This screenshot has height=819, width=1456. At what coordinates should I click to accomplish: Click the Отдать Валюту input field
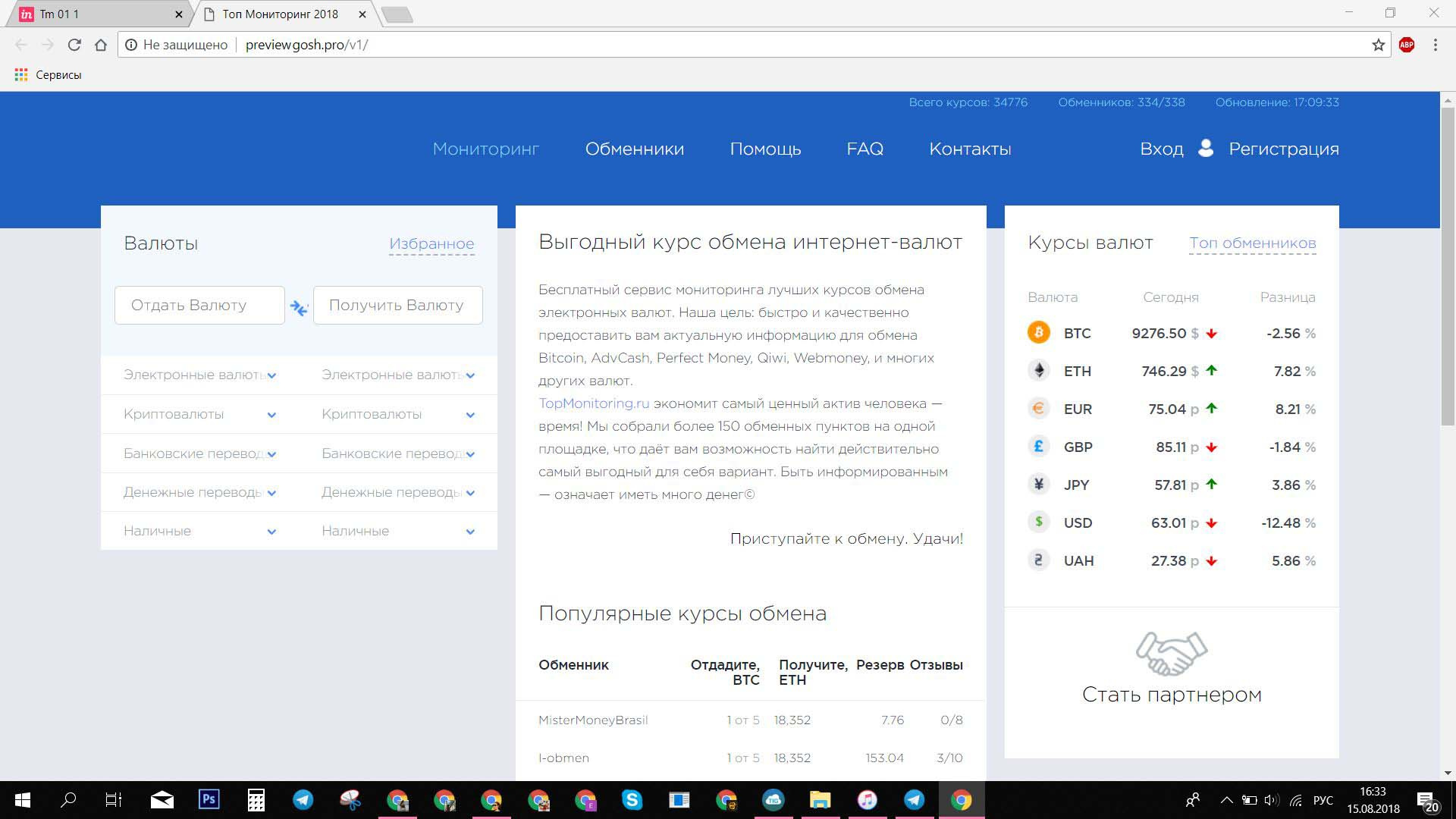pyautogui.click(x=199, y=305)
